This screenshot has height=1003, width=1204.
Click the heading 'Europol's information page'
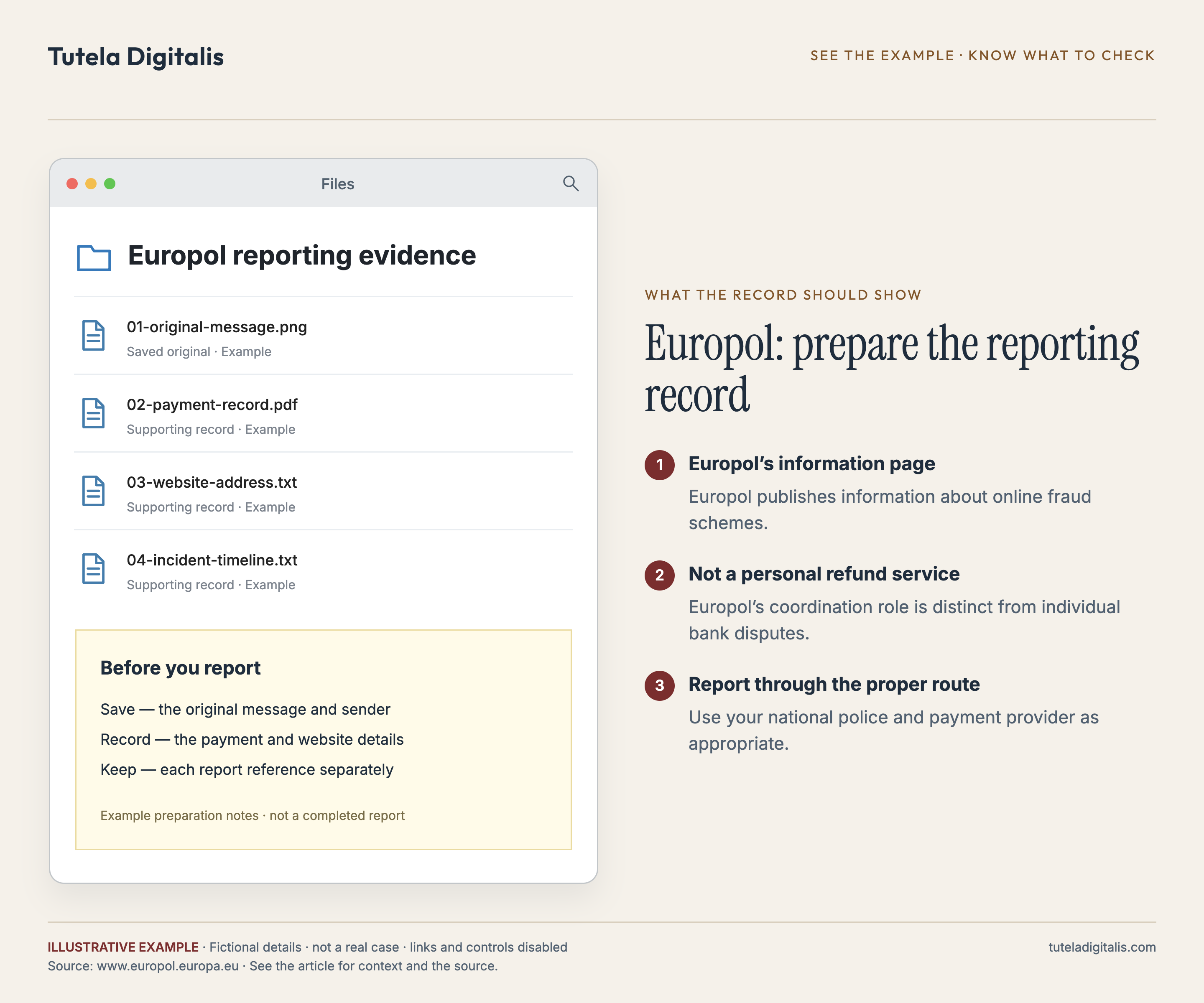pos(811,463)
